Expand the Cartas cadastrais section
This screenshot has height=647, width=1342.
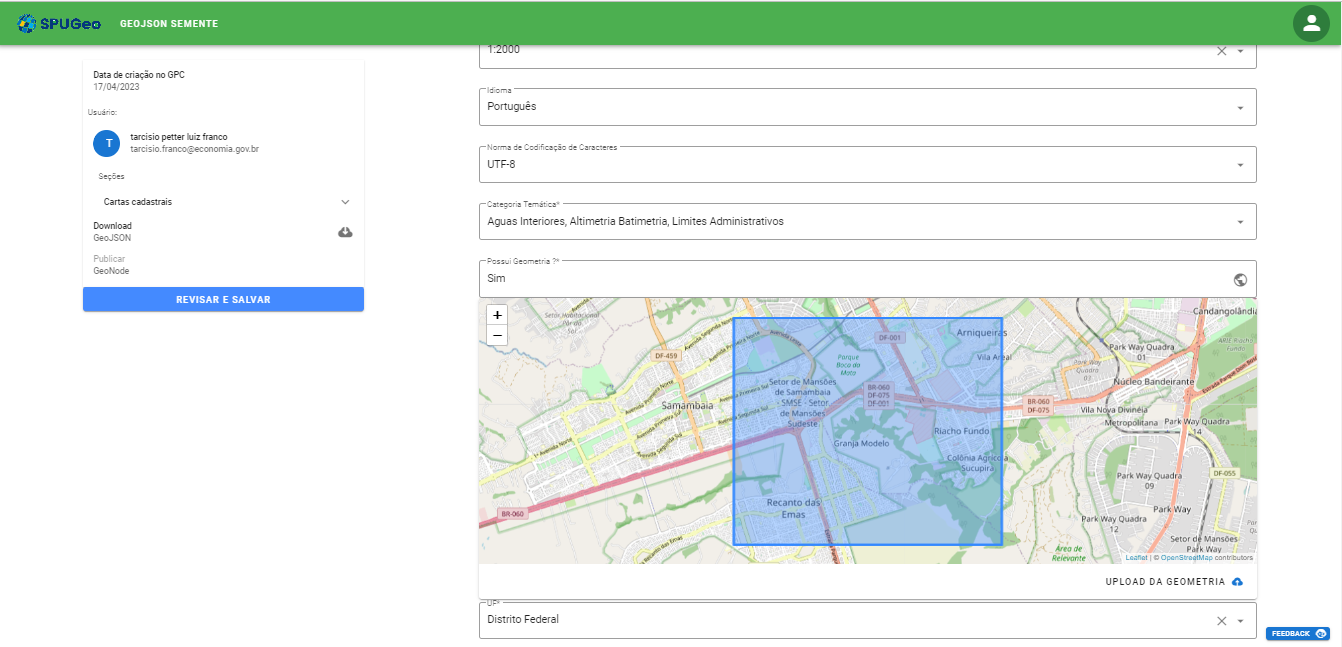point(345,202)
